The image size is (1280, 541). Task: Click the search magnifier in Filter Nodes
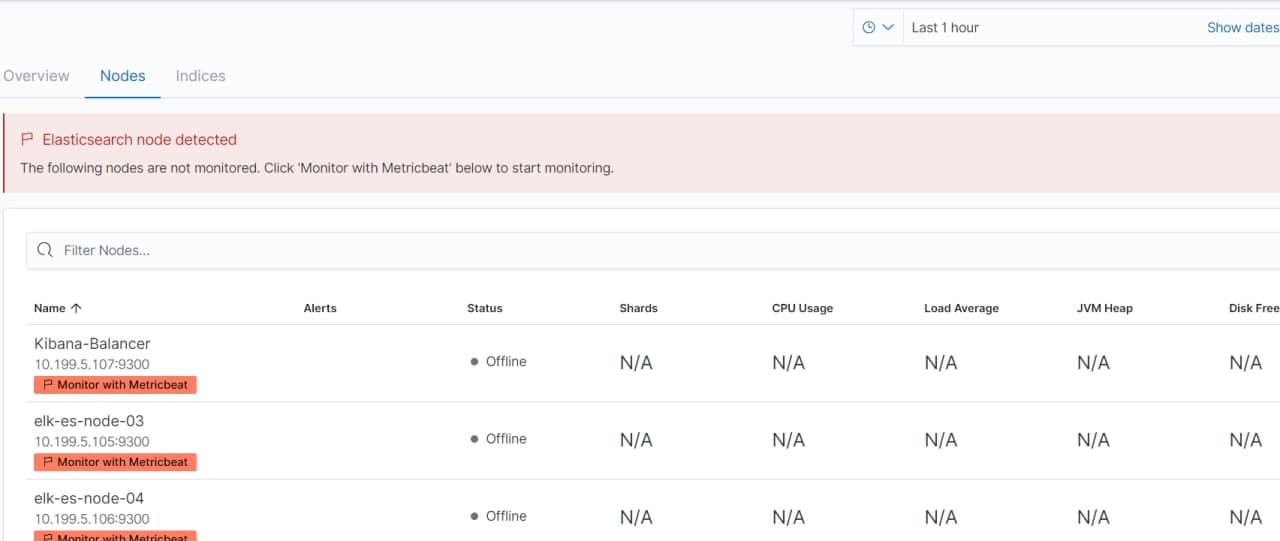point(45,250)
